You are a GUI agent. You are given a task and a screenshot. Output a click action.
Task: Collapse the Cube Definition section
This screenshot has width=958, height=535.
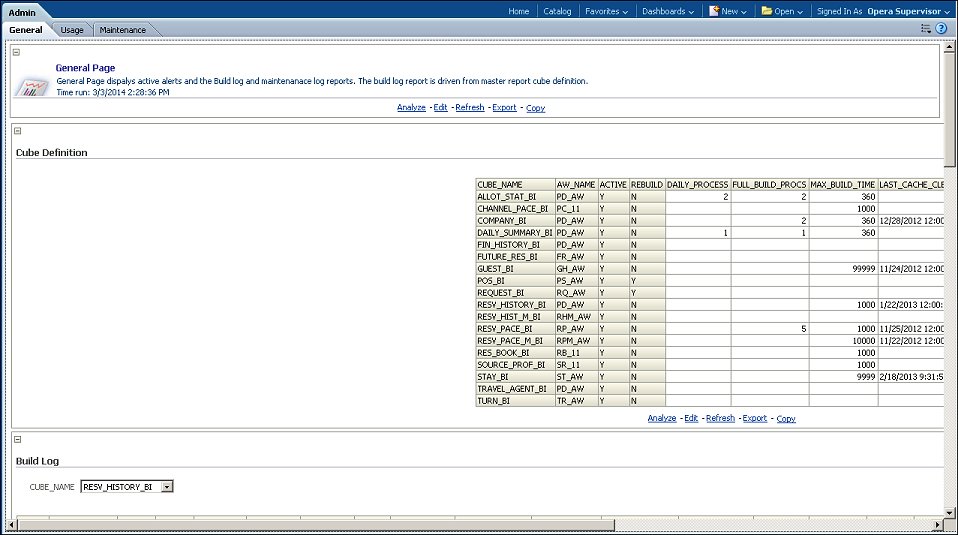coord(17,131)
